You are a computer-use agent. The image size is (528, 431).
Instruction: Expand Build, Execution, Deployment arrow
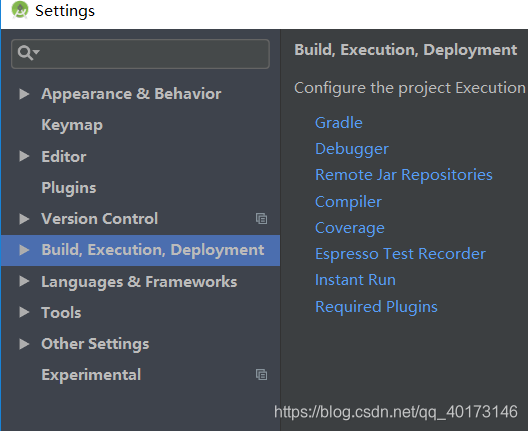(24, 250)
